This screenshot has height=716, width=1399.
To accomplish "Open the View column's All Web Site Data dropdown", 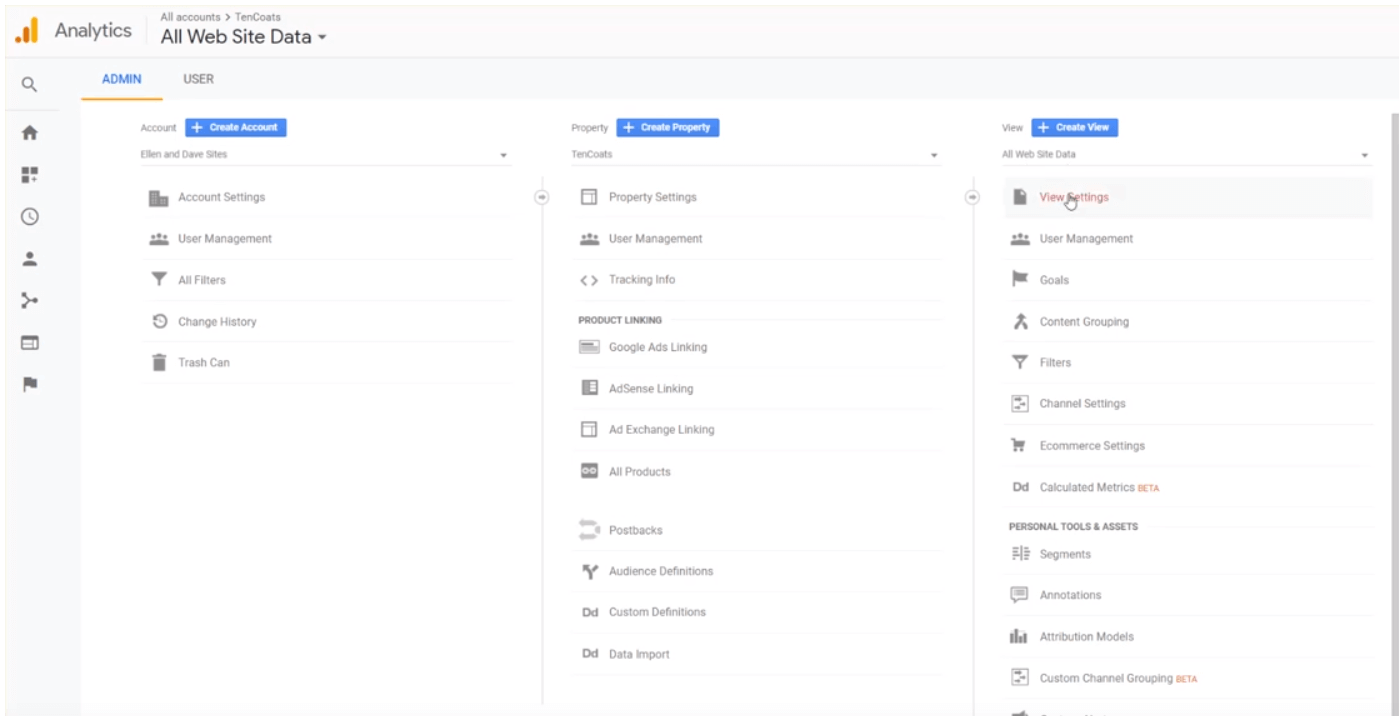I will [x=1187, y=155].
